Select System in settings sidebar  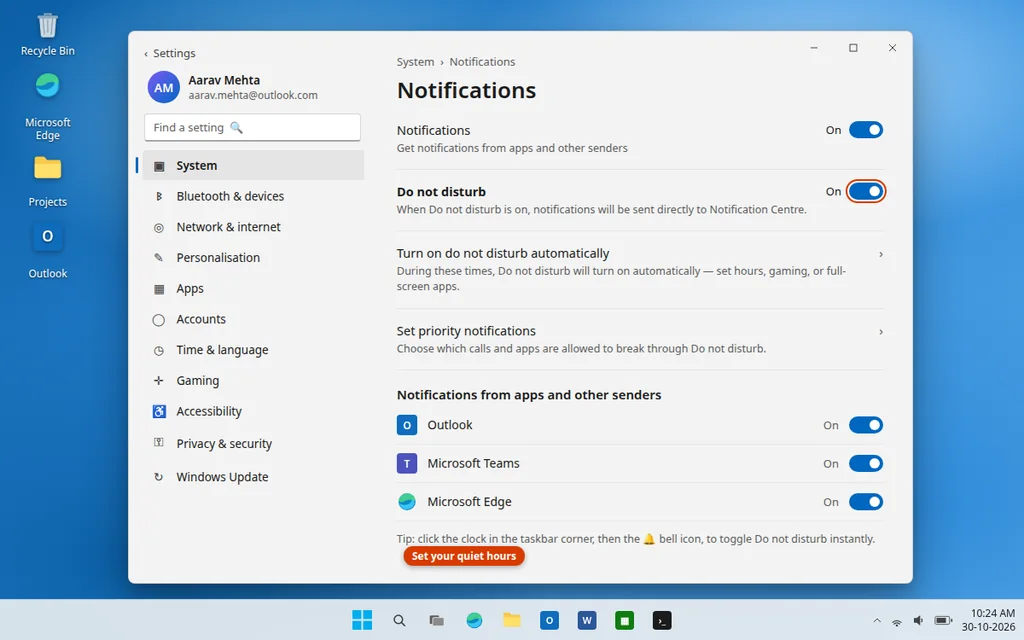pyautogui.click(x=253, y=165)
